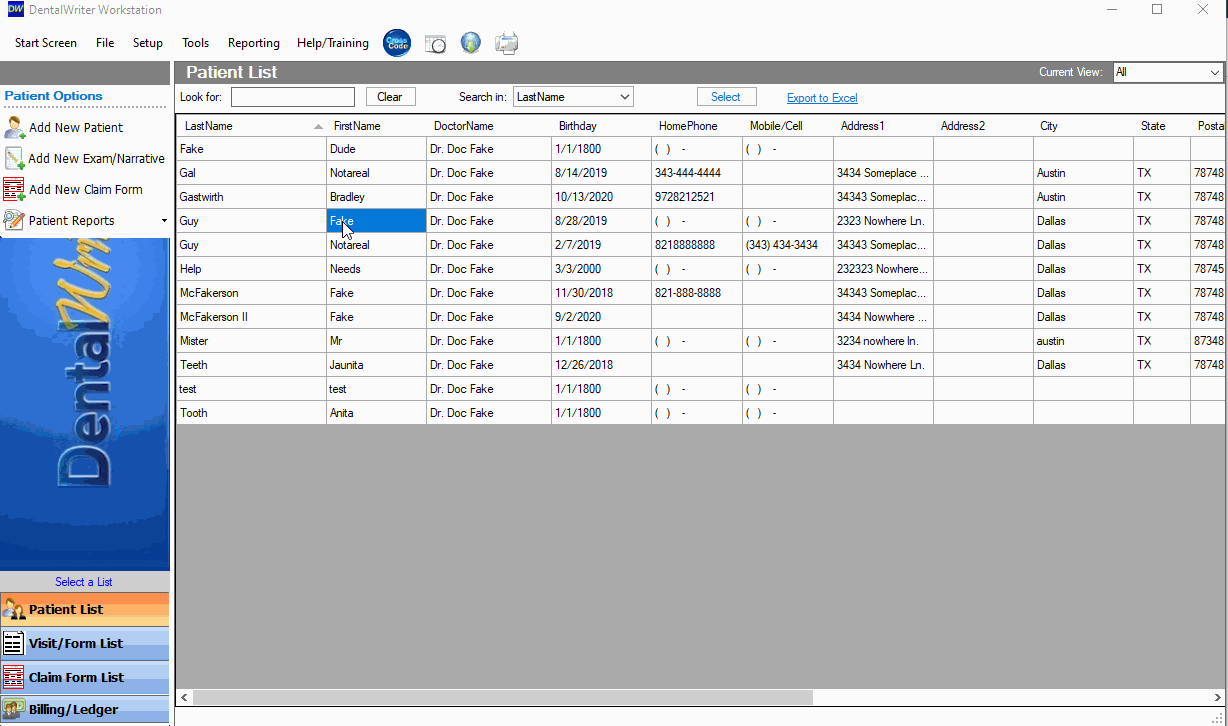Open the fax/print toolbar icon
This screenshot has width=1228, height=726.
click(505, 43)
